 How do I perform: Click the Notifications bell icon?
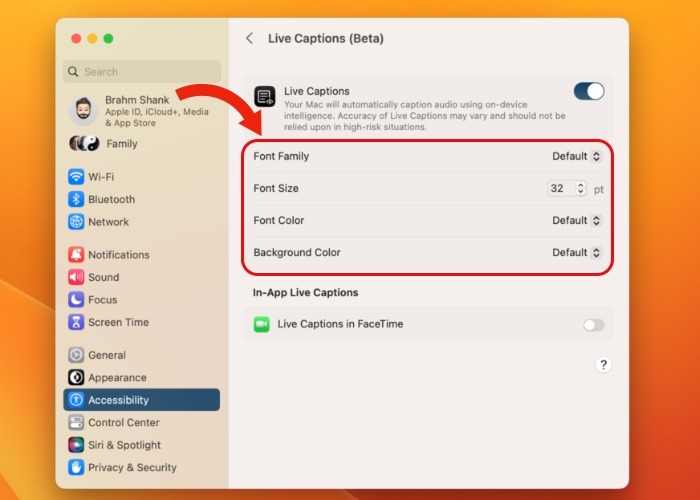(x=76, y=254)
